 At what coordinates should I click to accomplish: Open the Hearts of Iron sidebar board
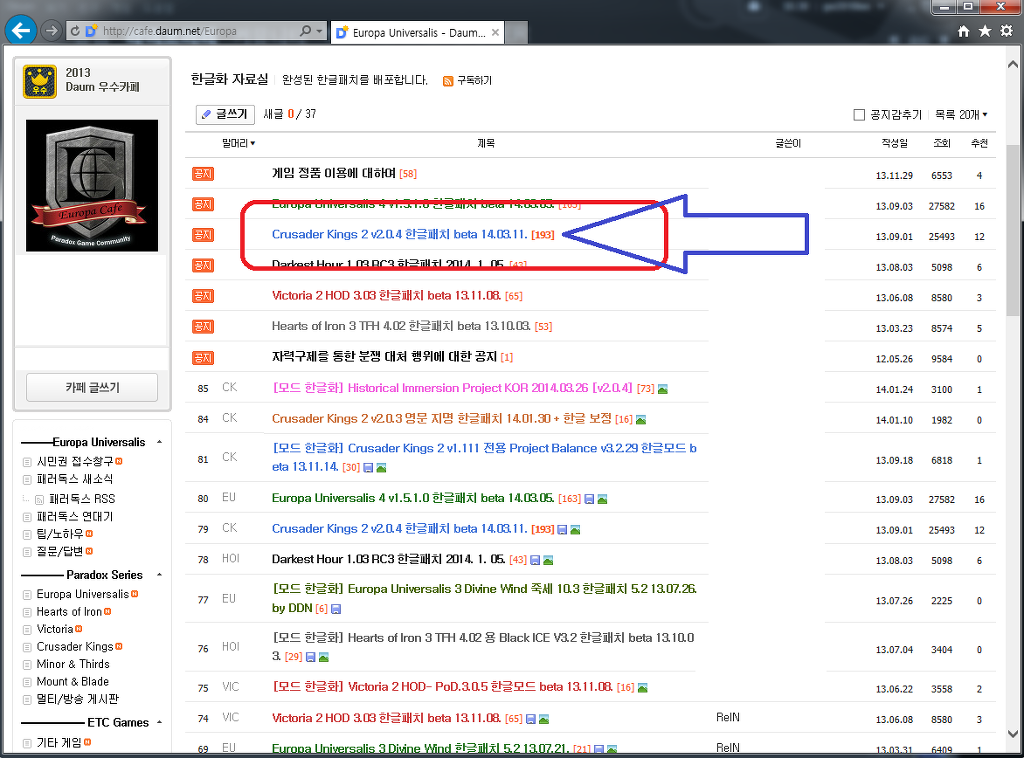tap(69, 612)
